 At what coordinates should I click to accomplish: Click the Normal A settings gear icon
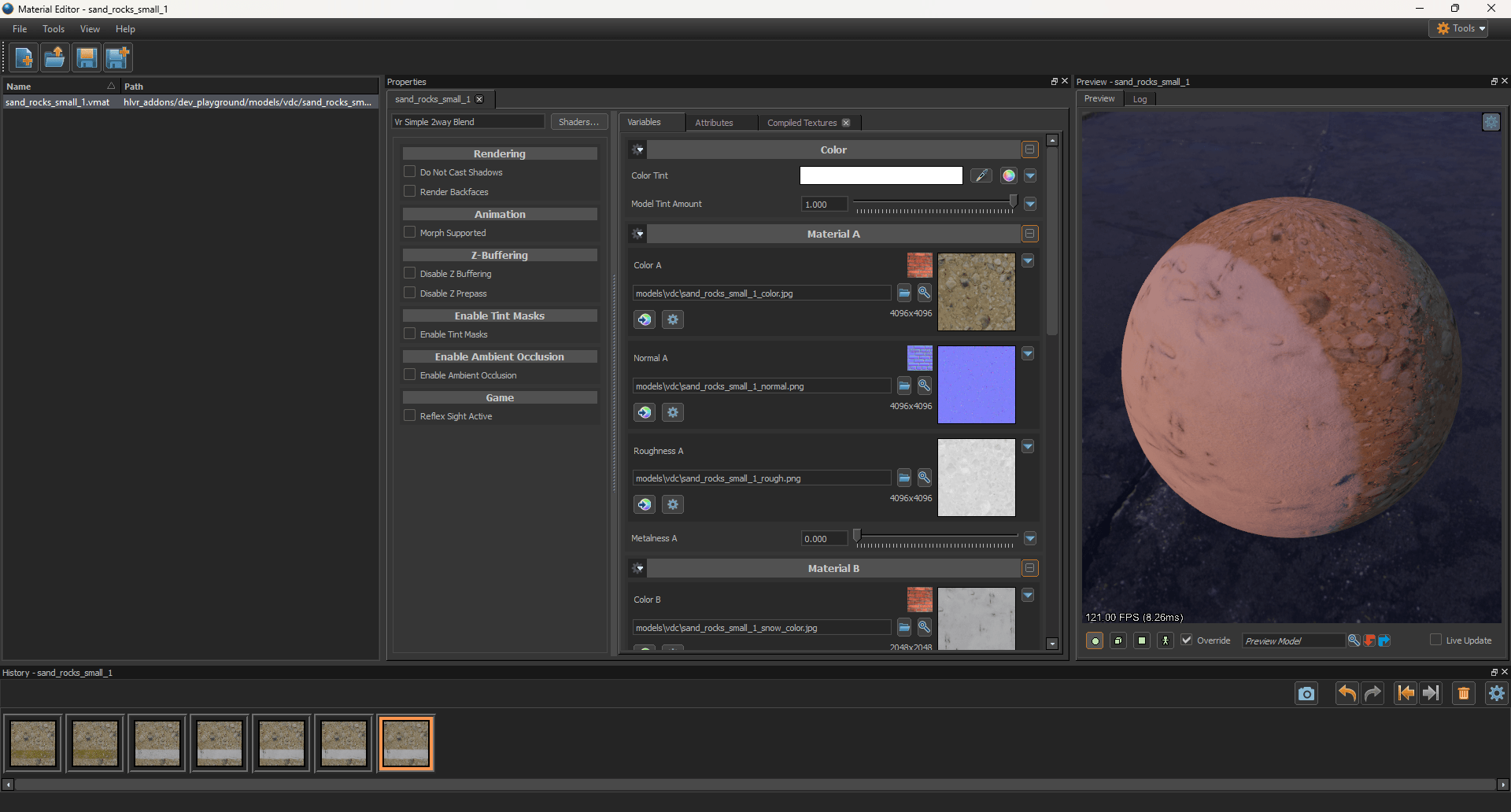(673, 412)
